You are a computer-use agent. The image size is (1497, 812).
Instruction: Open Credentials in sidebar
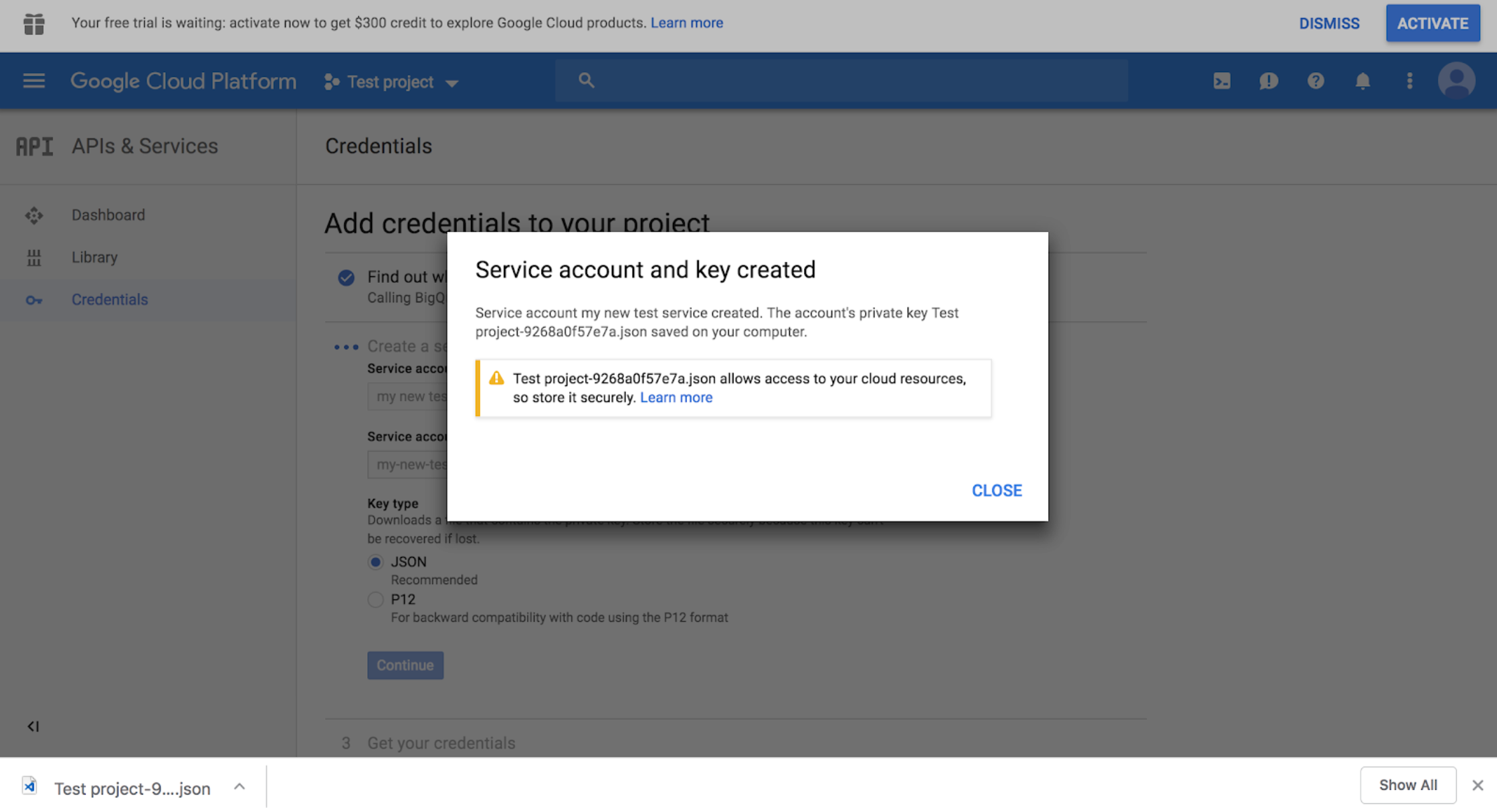point(109,300)
